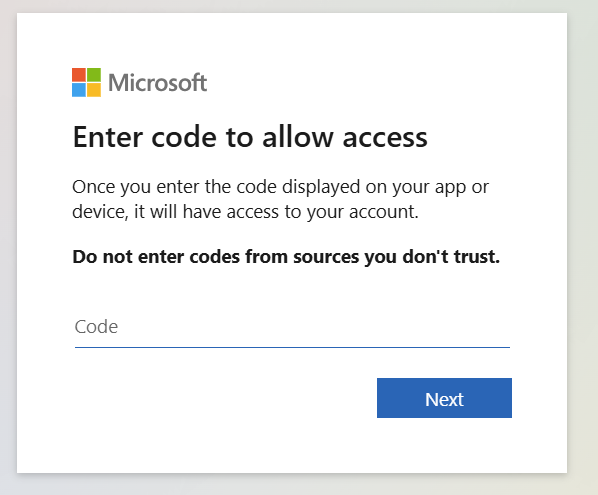This screenshot has width=598, height=495.
Task: Click the yellow square of Microsoft logo
Action: 94,90
